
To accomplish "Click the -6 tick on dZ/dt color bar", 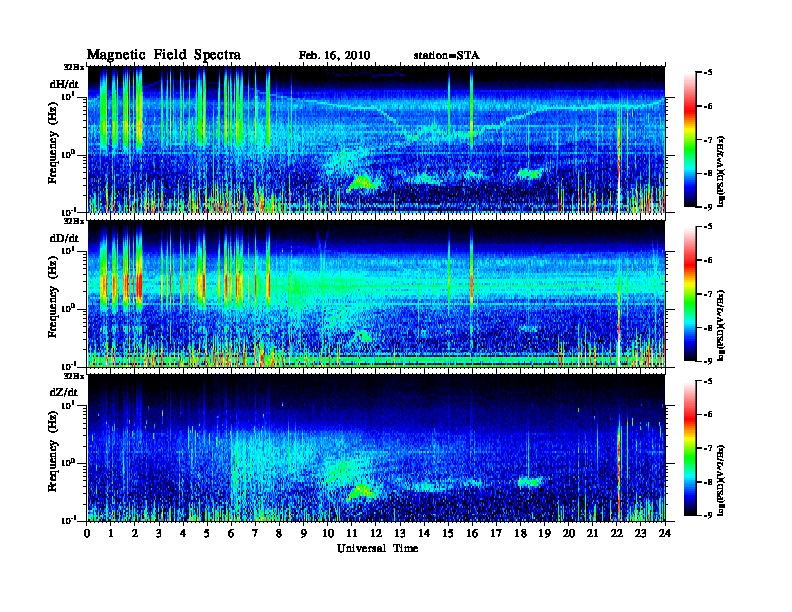I will coord(708,414).
